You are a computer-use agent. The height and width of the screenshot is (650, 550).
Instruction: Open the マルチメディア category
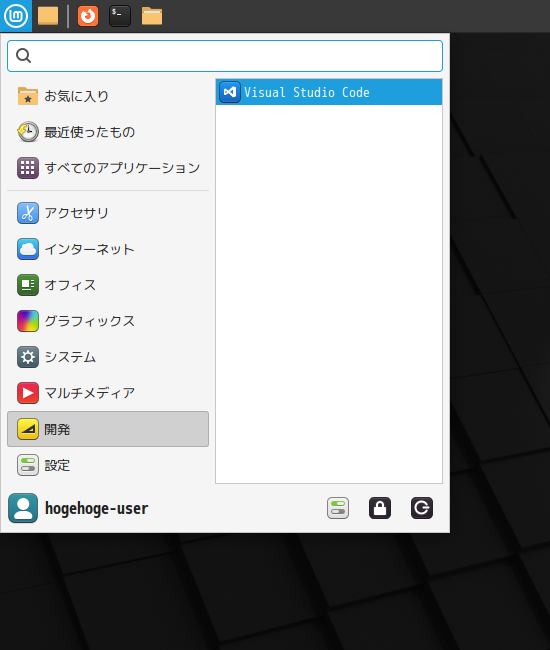point(108,393)
